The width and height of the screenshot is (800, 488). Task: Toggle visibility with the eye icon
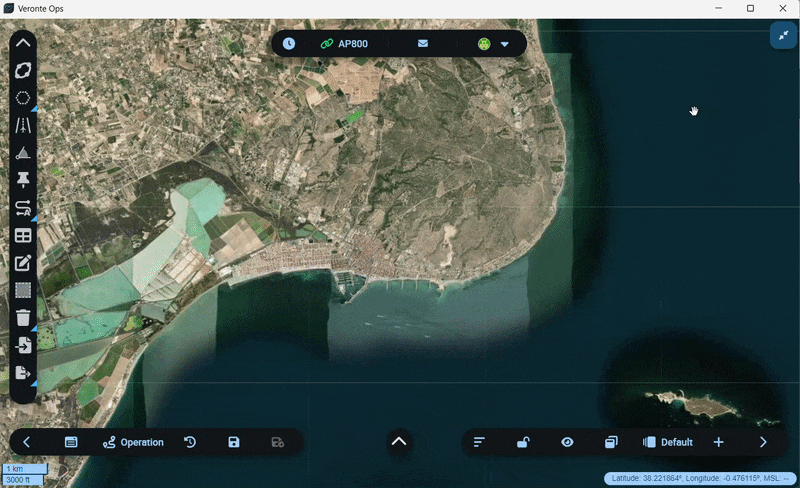567,442
